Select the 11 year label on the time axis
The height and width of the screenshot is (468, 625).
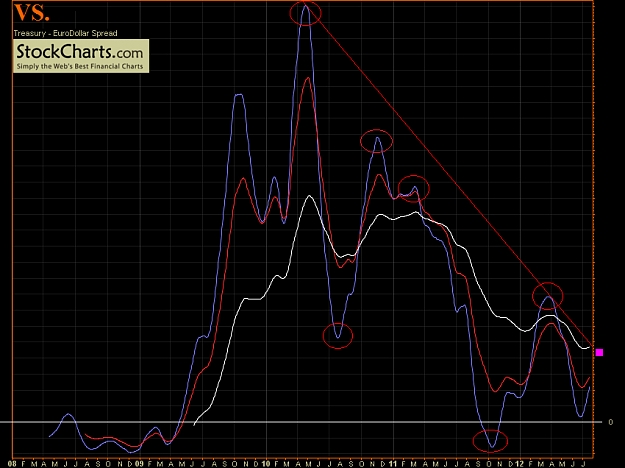(x=393, y=464)
